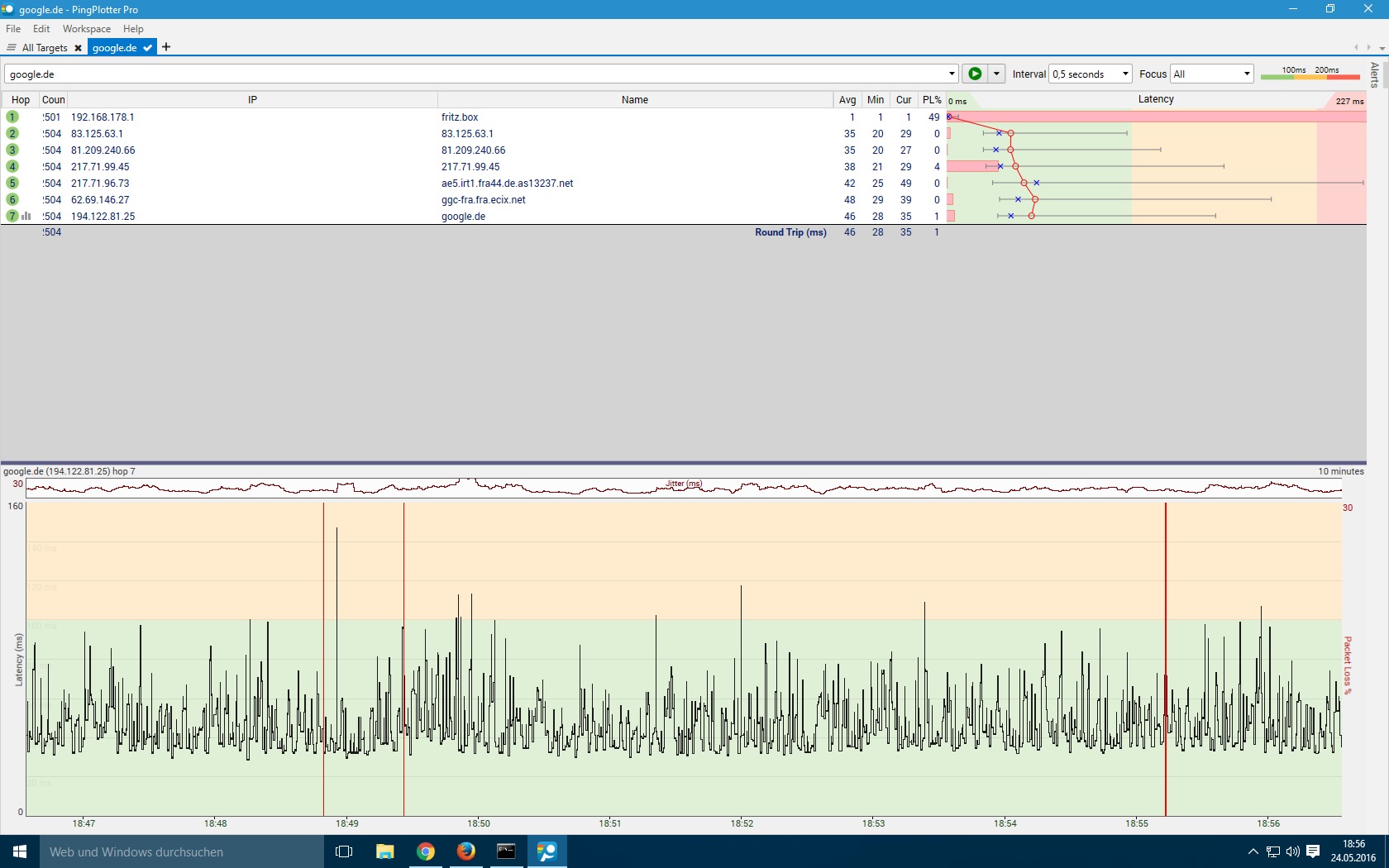Screen dimensions: 1389x868
Task: Expand the target address history dropdown
Action: (952, 74)
